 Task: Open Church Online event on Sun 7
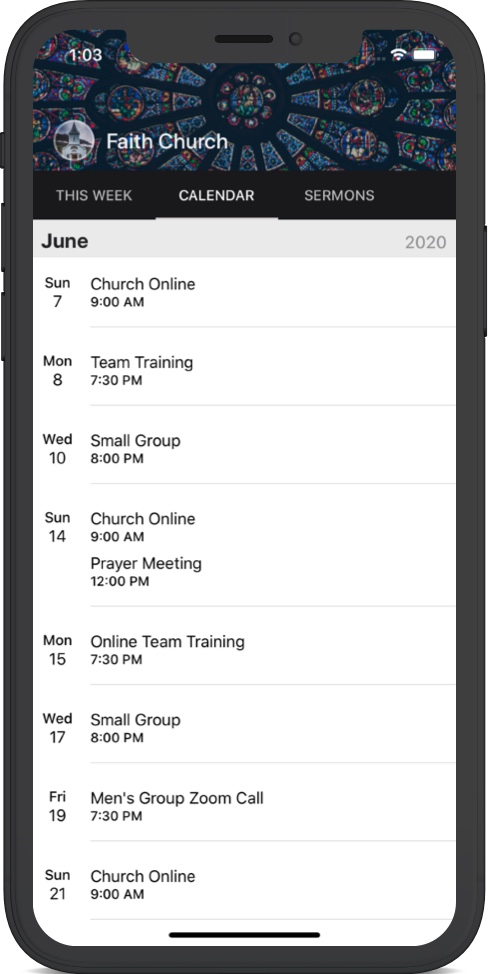point(273,292)
